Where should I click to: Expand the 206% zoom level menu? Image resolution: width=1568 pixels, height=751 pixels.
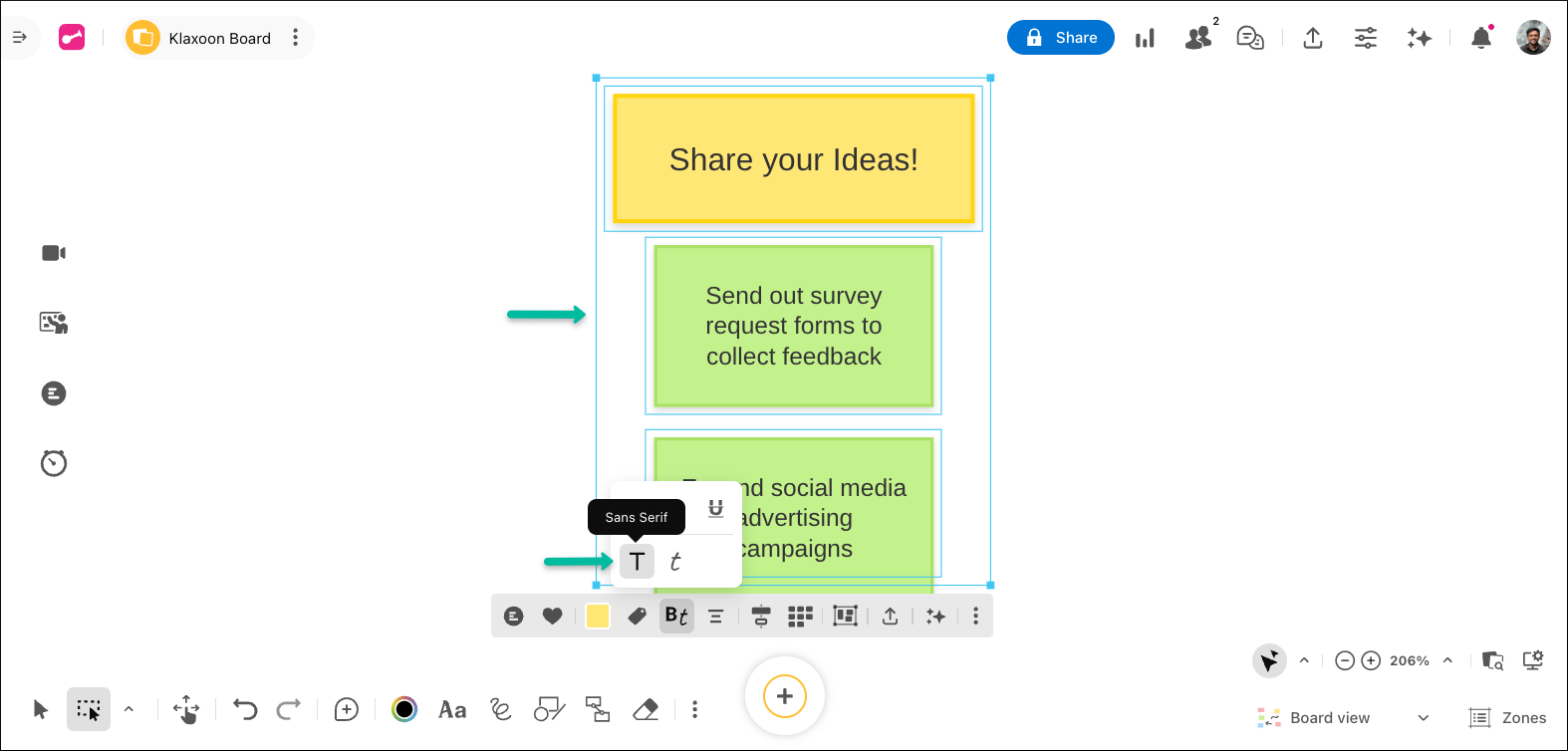(x=1447, y=660)
